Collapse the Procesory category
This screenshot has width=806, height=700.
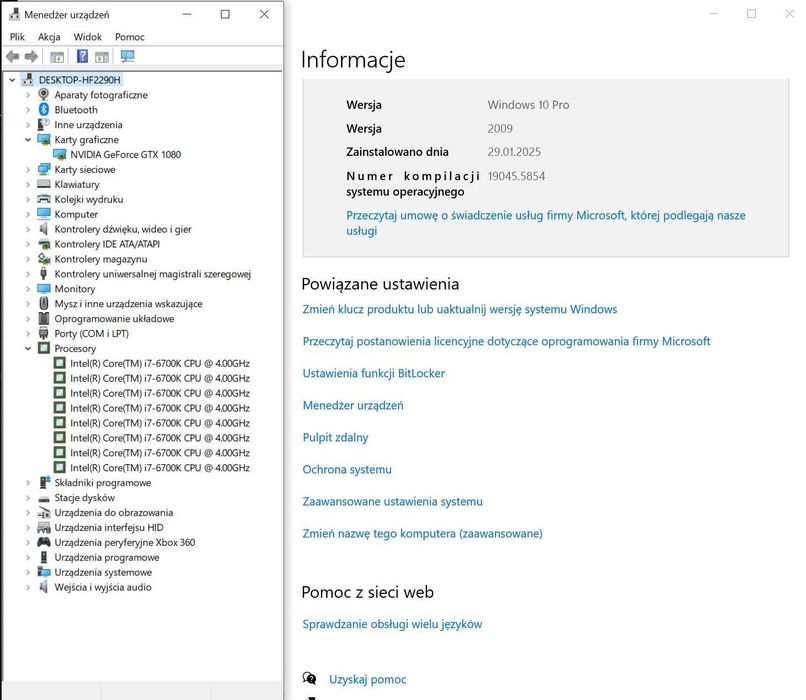coord(28,348)
